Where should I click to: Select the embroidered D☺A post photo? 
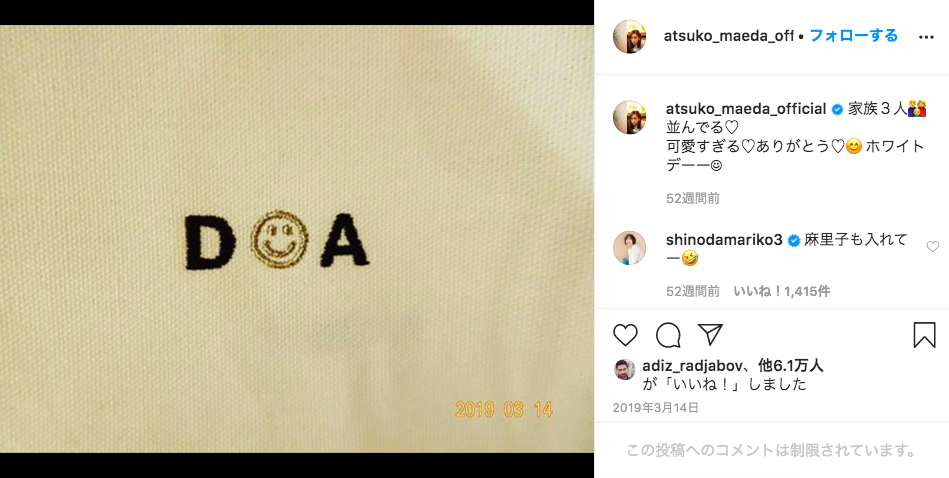point(297,239)
